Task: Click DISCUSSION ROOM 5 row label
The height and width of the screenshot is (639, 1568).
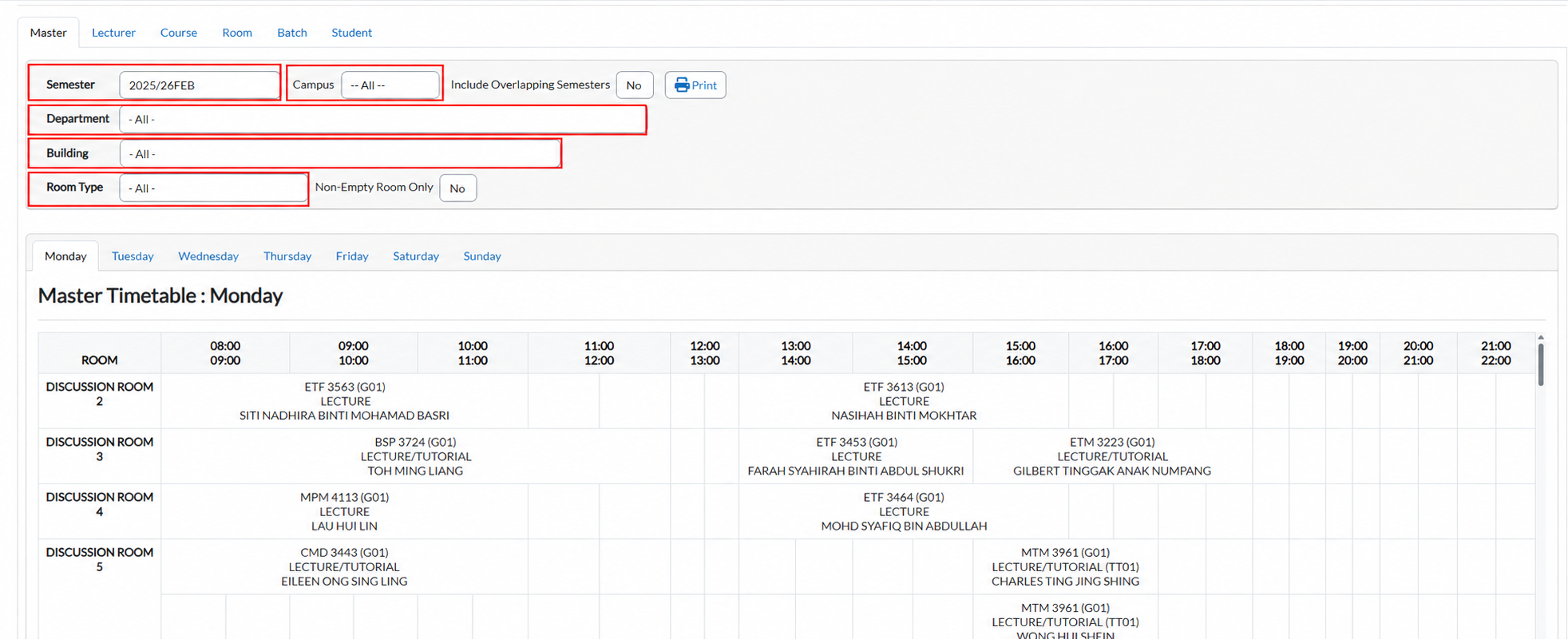Action: [x=100, y=559]
